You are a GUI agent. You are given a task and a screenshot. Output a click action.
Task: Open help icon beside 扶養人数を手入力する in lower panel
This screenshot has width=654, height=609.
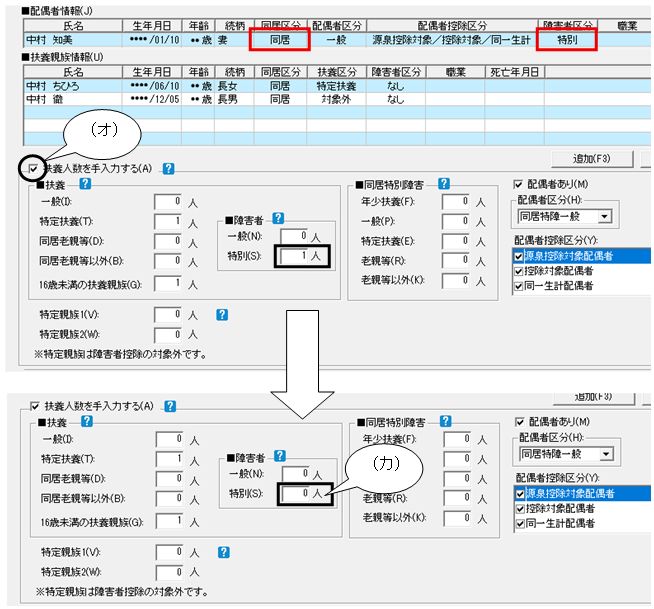[x=170, y=406]
